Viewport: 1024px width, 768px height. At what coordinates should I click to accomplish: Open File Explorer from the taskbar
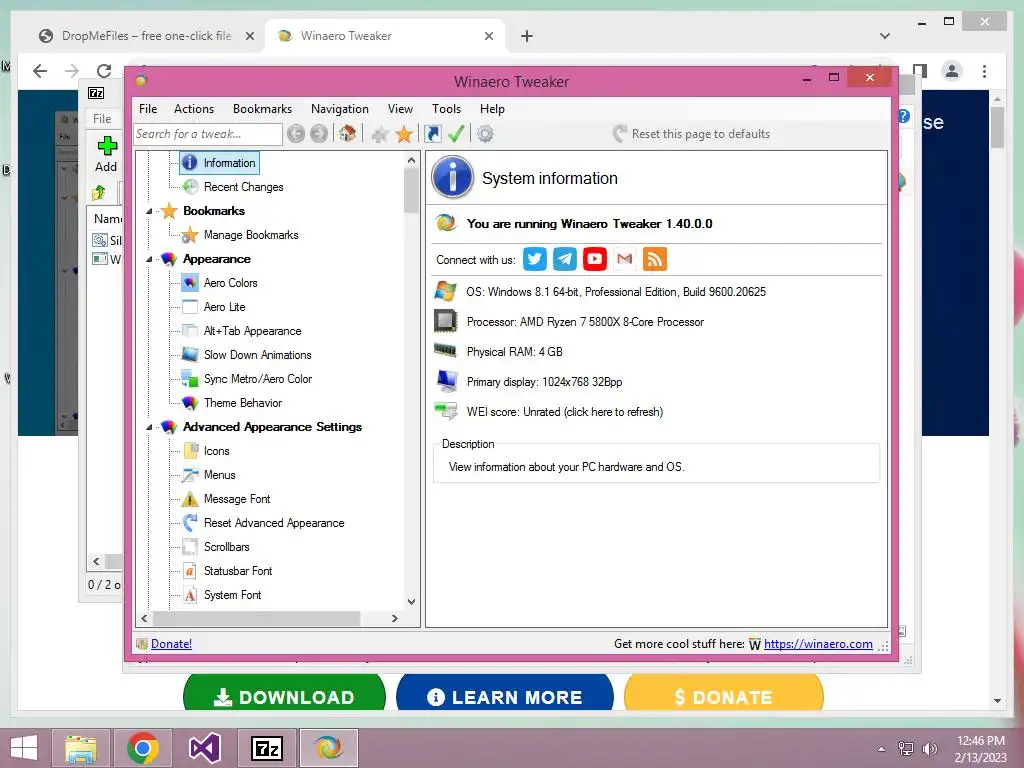click(x=80, y=748)
